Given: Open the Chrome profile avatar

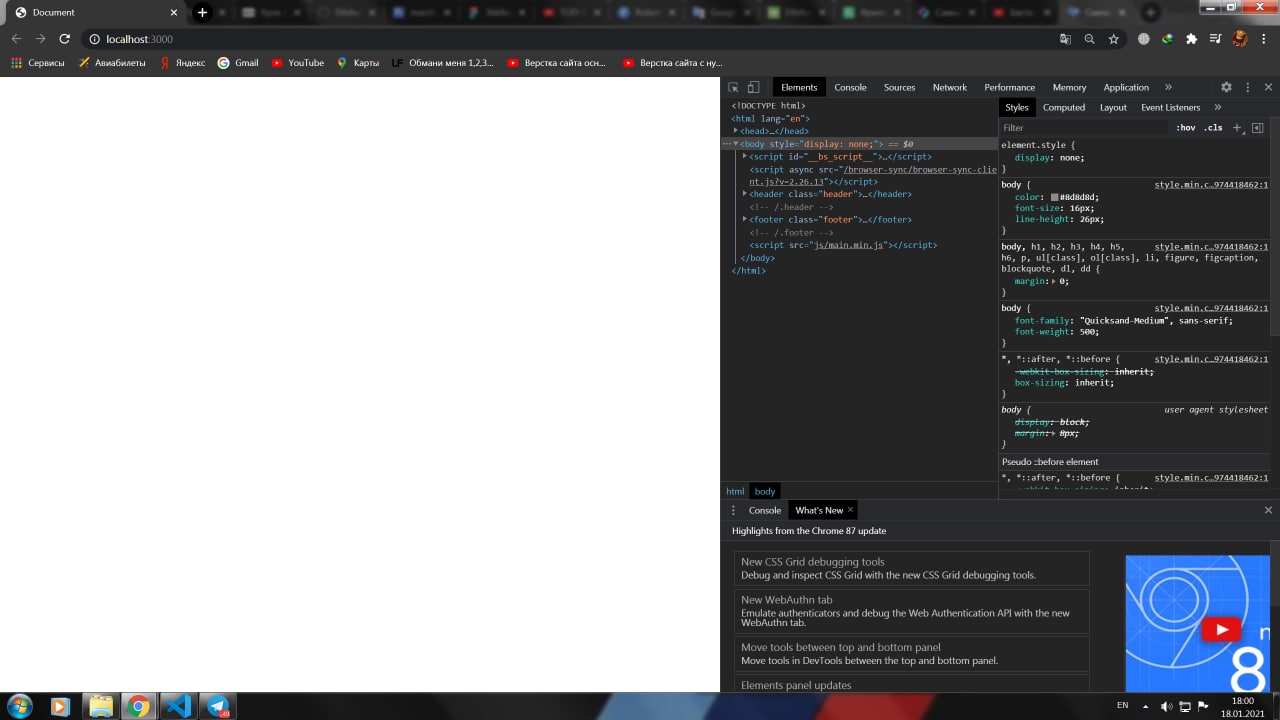Looking at the screenshot, I should (1240, 39).
